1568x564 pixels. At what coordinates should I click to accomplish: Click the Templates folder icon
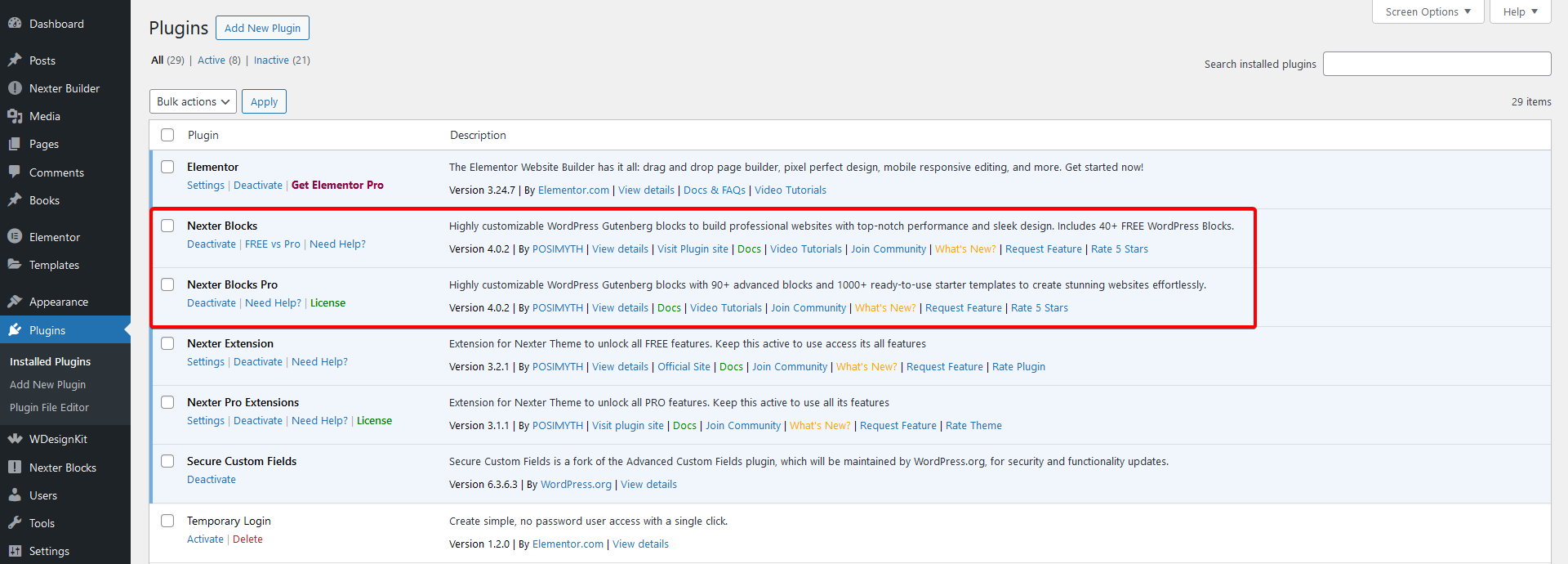pyautogui.click(x=15, y=265)
